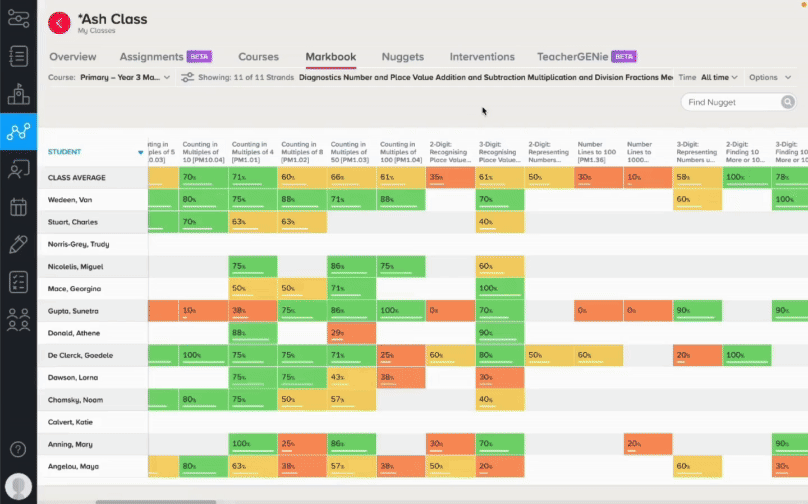Open the group of people sidebar icon

coord(19,320)
